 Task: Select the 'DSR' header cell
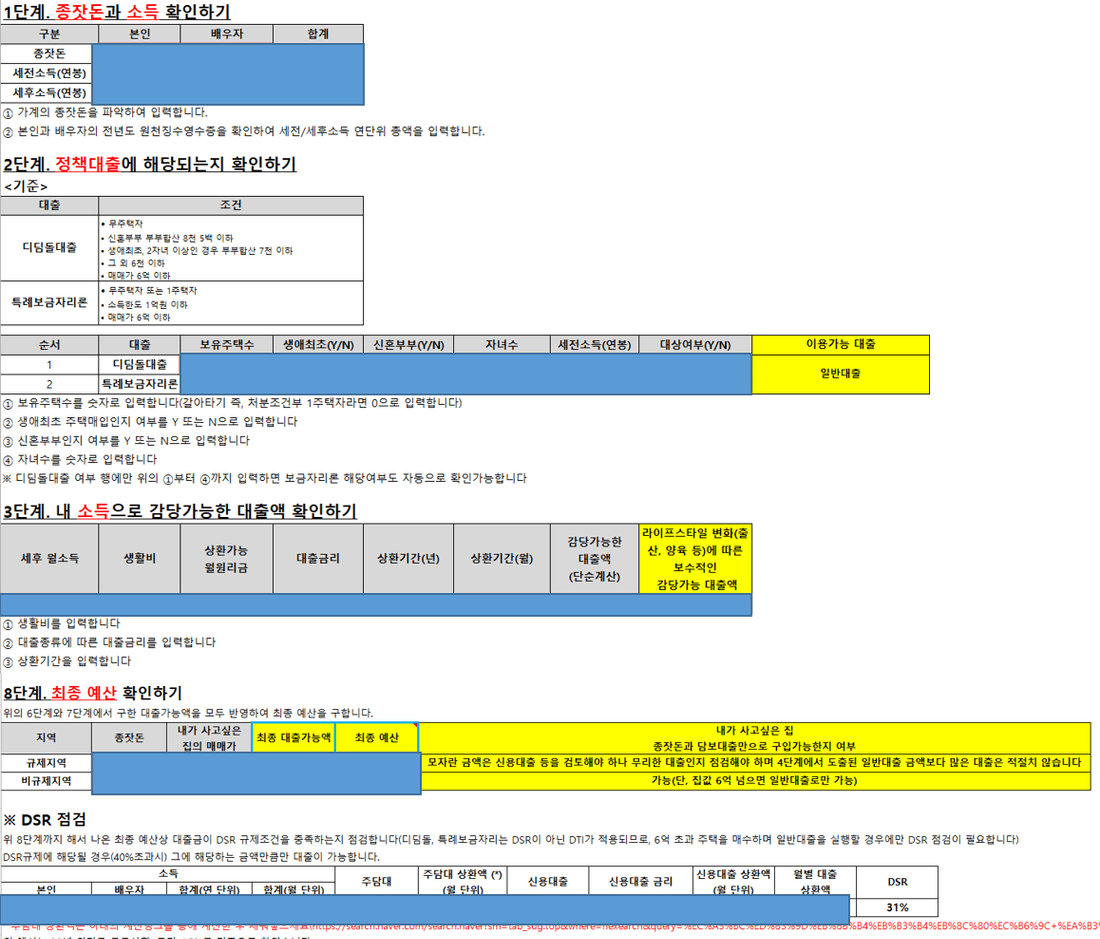[897, 881]
